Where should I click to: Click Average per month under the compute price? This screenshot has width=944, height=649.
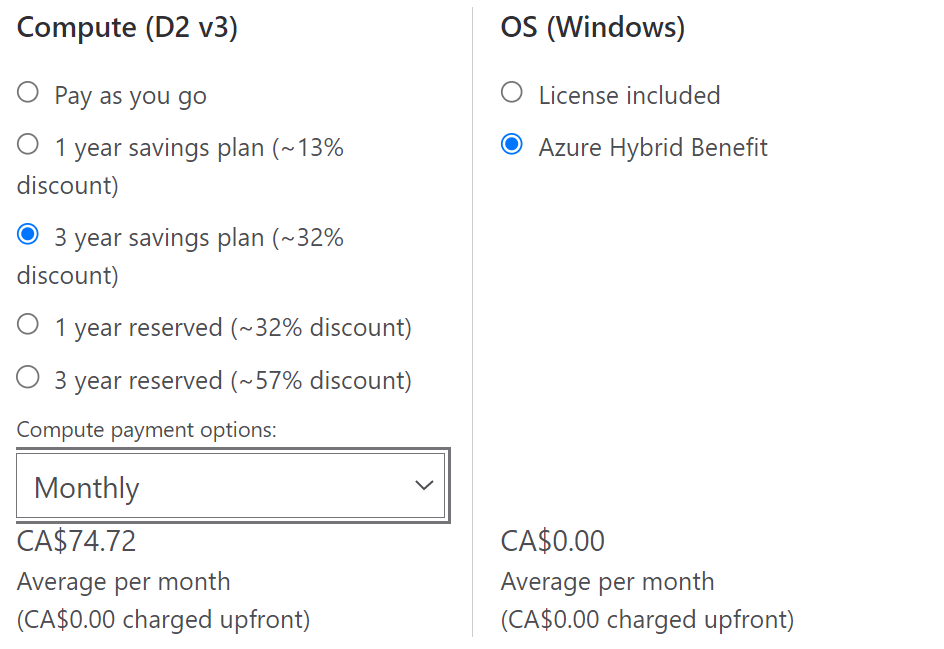coord(124,582)
